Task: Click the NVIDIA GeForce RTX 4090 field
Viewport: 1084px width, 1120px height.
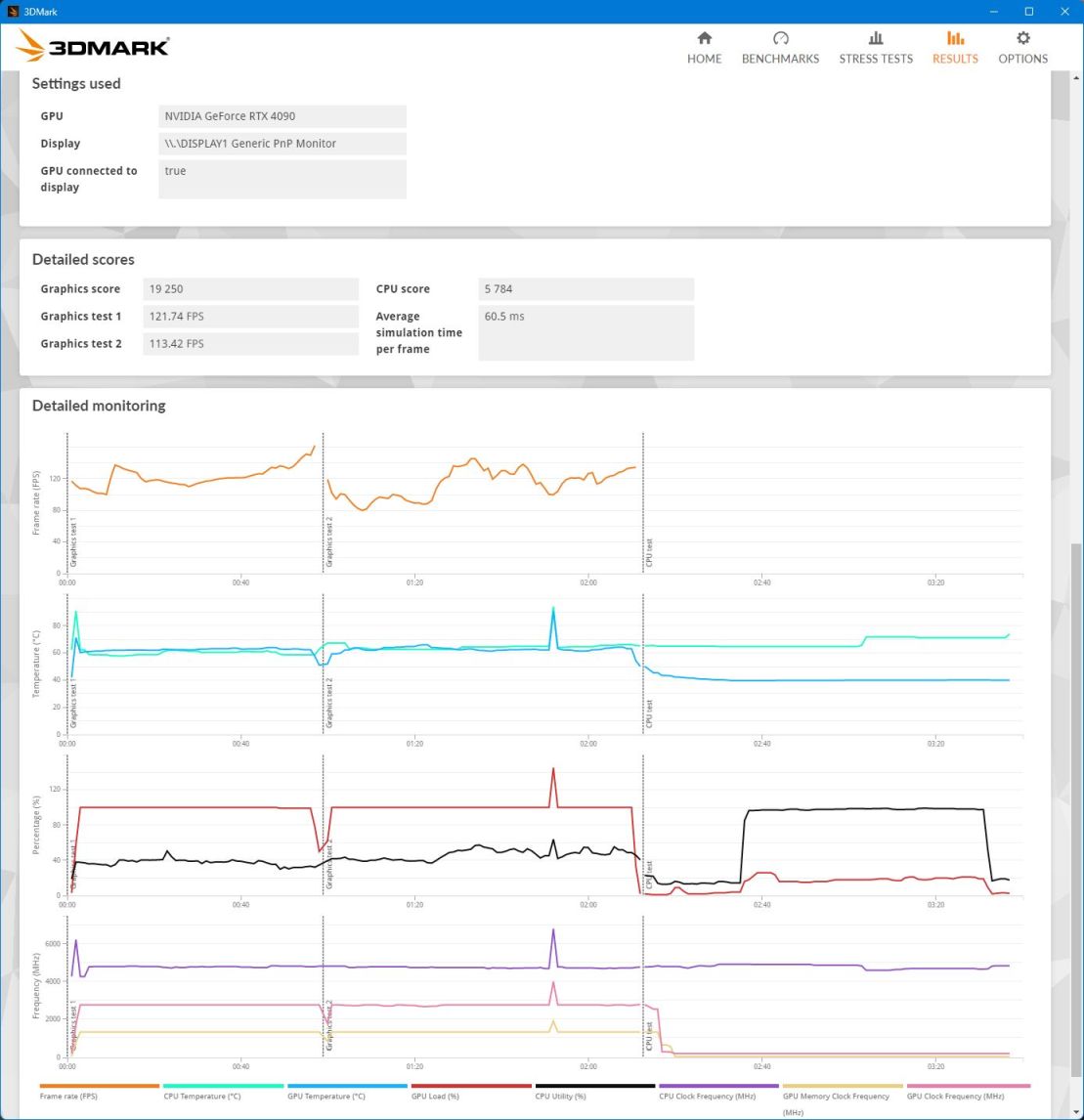Action: 282,116
